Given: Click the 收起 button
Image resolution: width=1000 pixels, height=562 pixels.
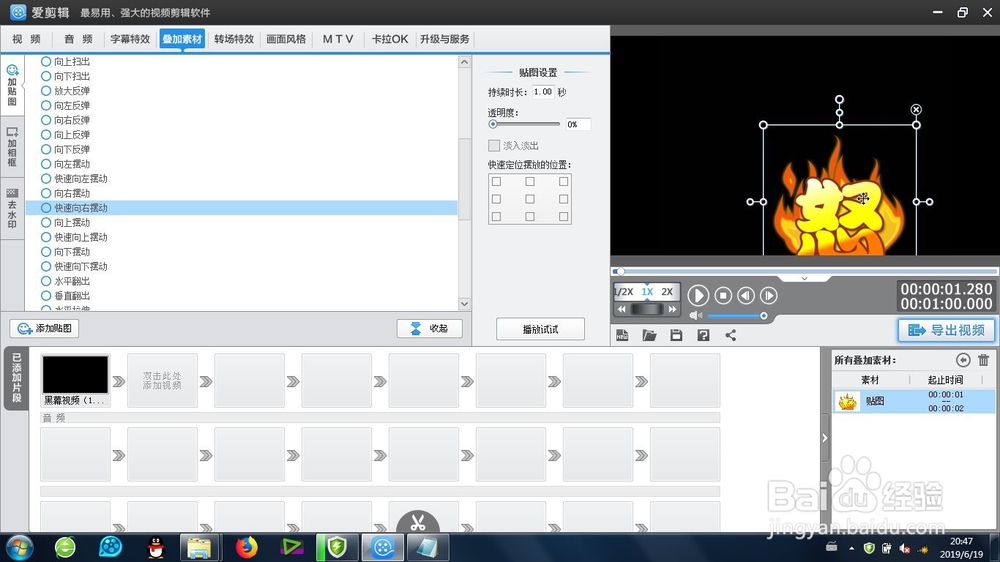Looking at the screenshot, I should [429, 329].
